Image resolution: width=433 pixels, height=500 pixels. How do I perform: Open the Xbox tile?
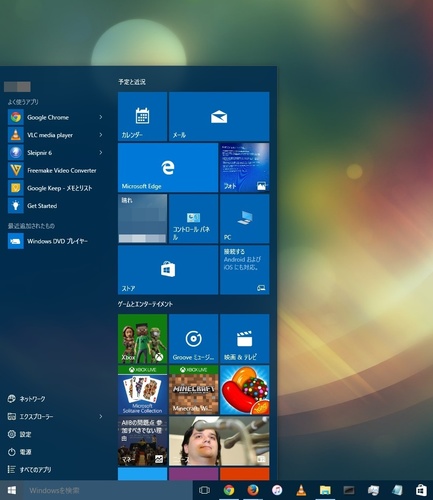(x=142, y=339)
